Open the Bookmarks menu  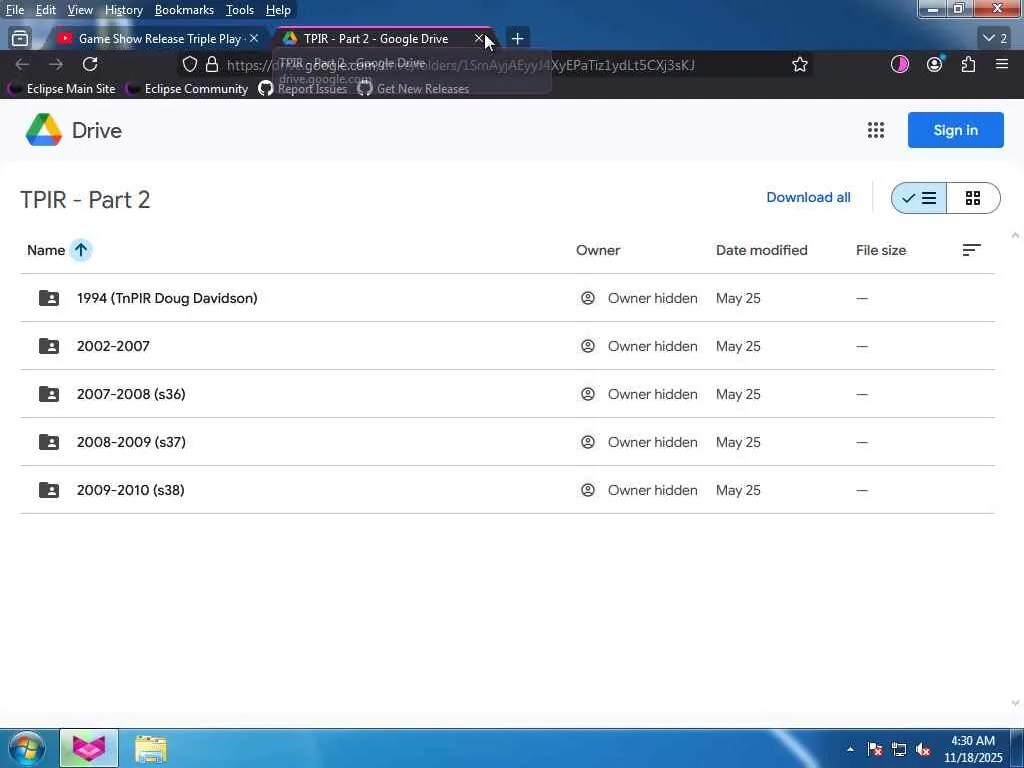[x=184, y=10]
